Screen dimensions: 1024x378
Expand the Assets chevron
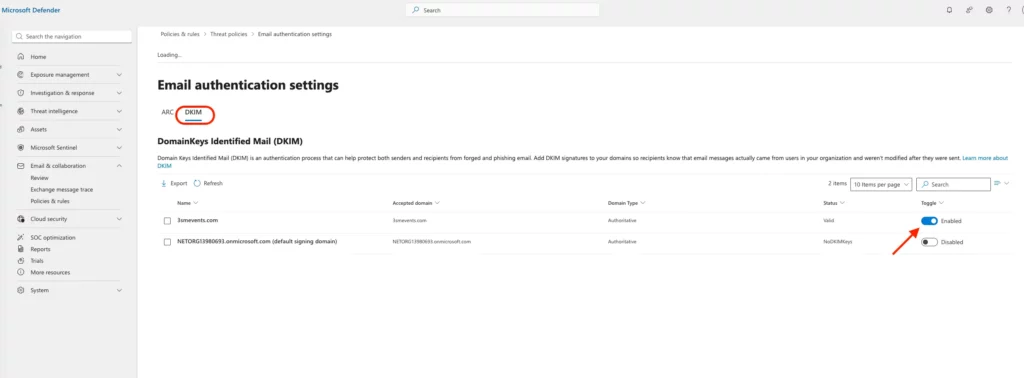click(119, 129)
